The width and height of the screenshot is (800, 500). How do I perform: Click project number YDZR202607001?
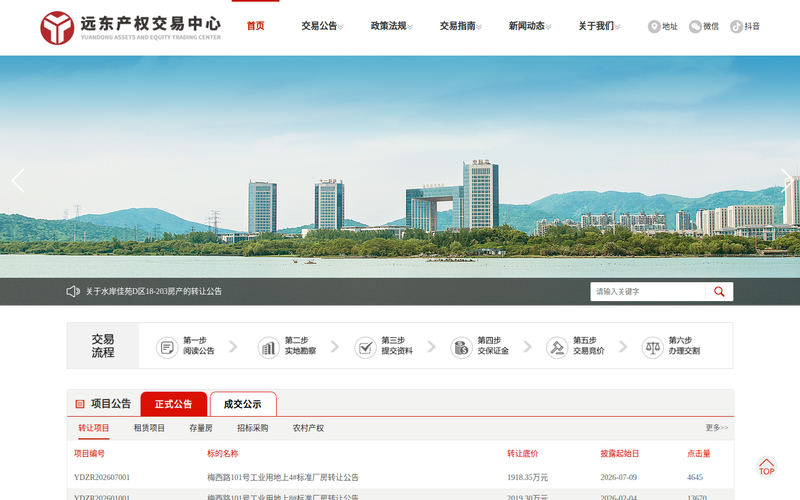click(102, 478)
